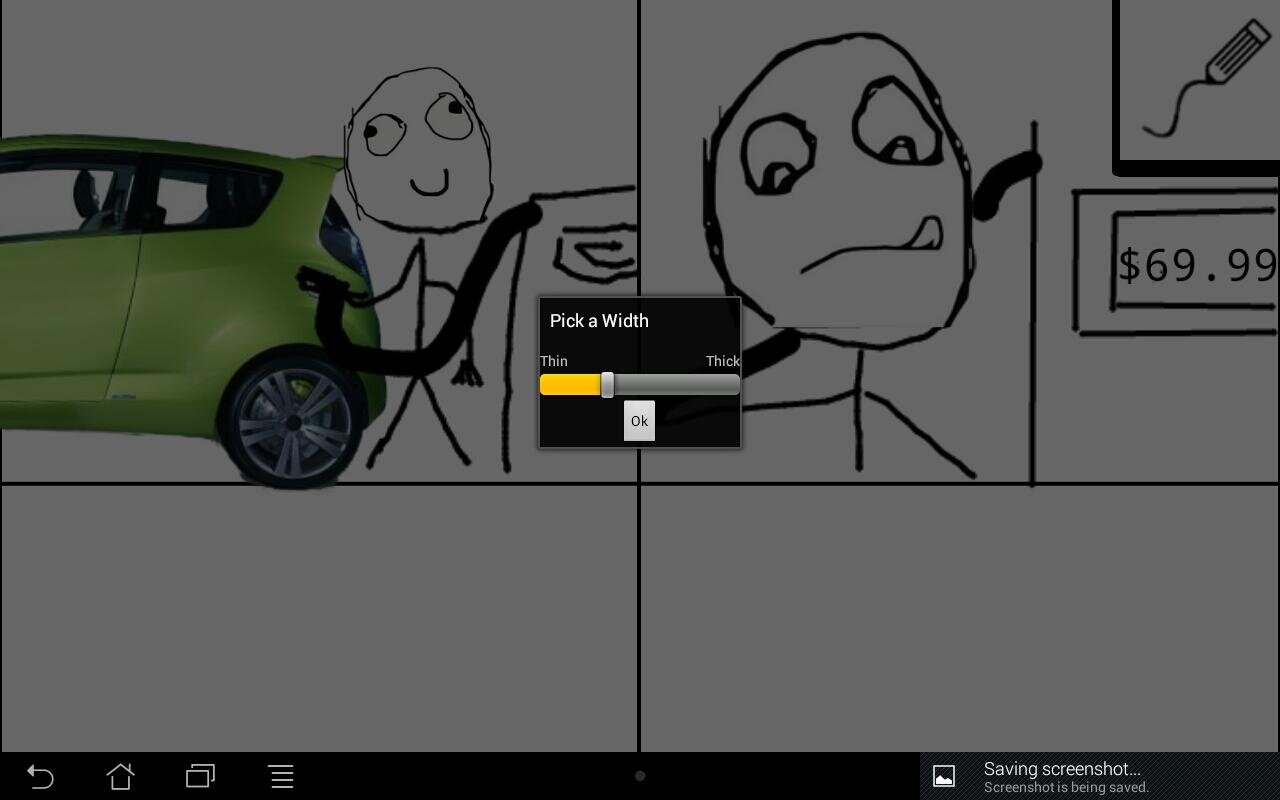The height and width of the screenshot is (800, 1280).
Task: Click the 'Thick' slider label
Action: click(723, 361)
